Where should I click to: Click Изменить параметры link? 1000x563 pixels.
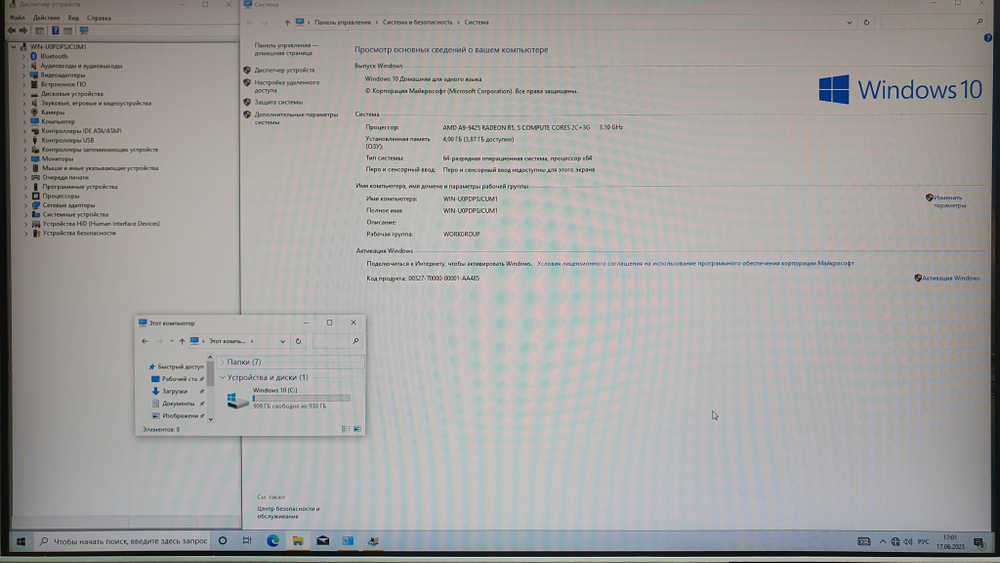950,201
